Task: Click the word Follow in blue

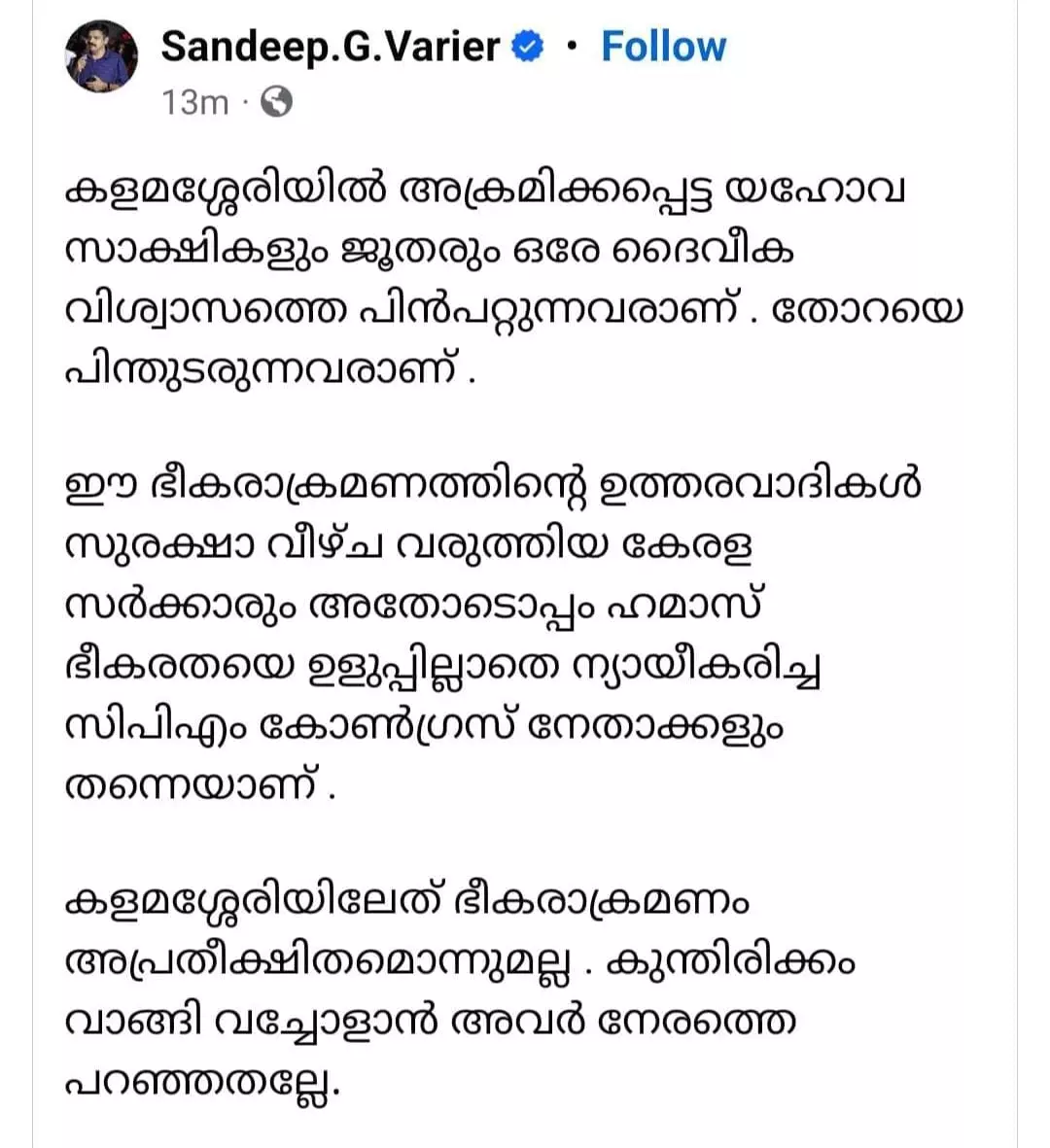Action: [663, 44]
